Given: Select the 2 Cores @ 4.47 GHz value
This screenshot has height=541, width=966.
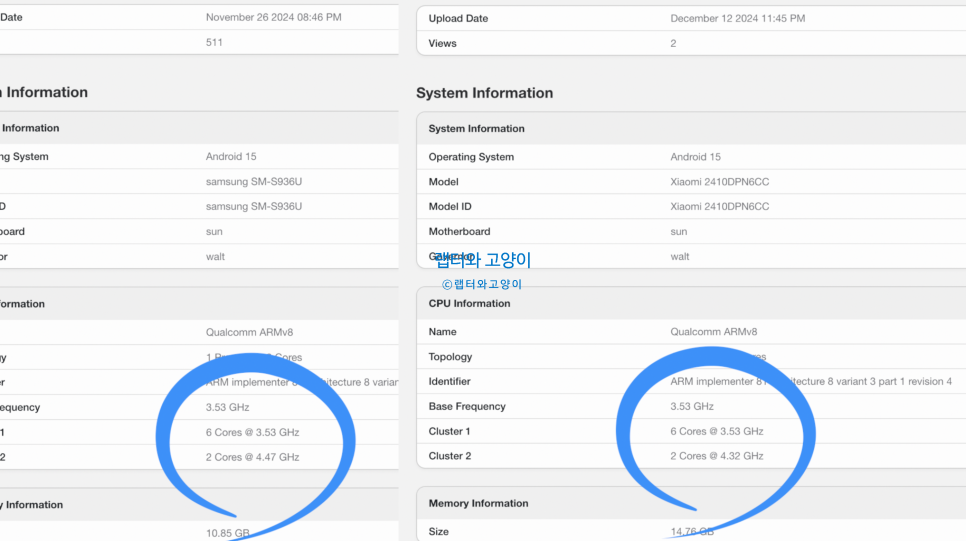Looking at the screenshot, I should tap(253, 457).
